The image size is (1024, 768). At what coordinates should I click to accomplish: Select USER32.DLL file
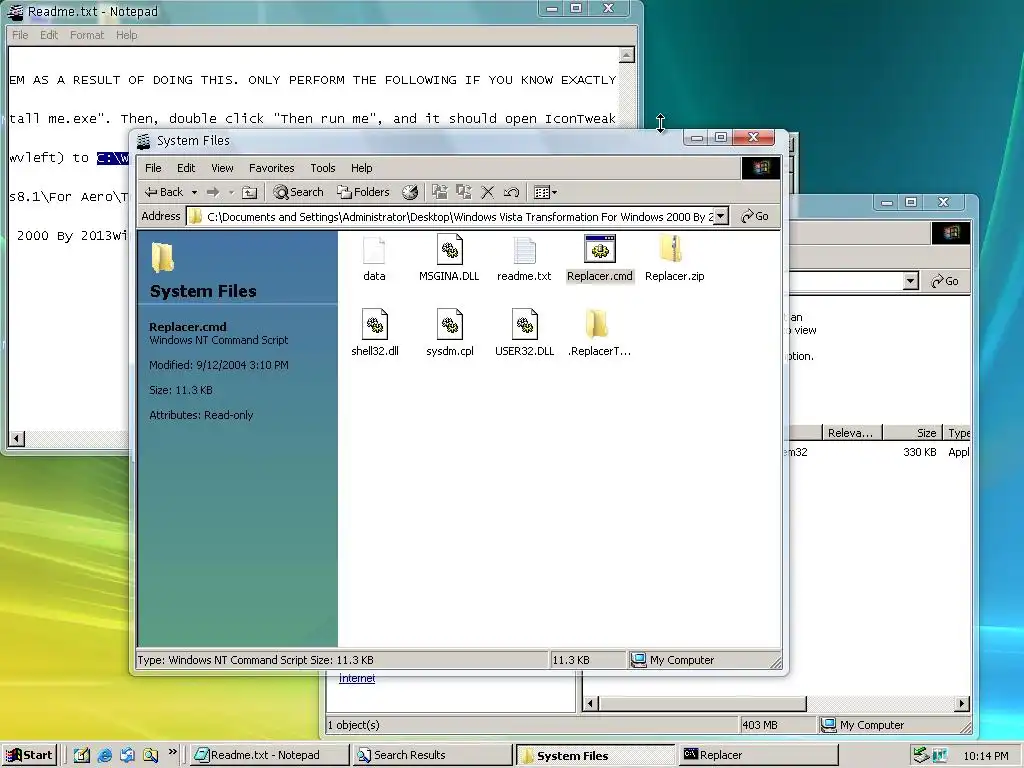[524, 334]
